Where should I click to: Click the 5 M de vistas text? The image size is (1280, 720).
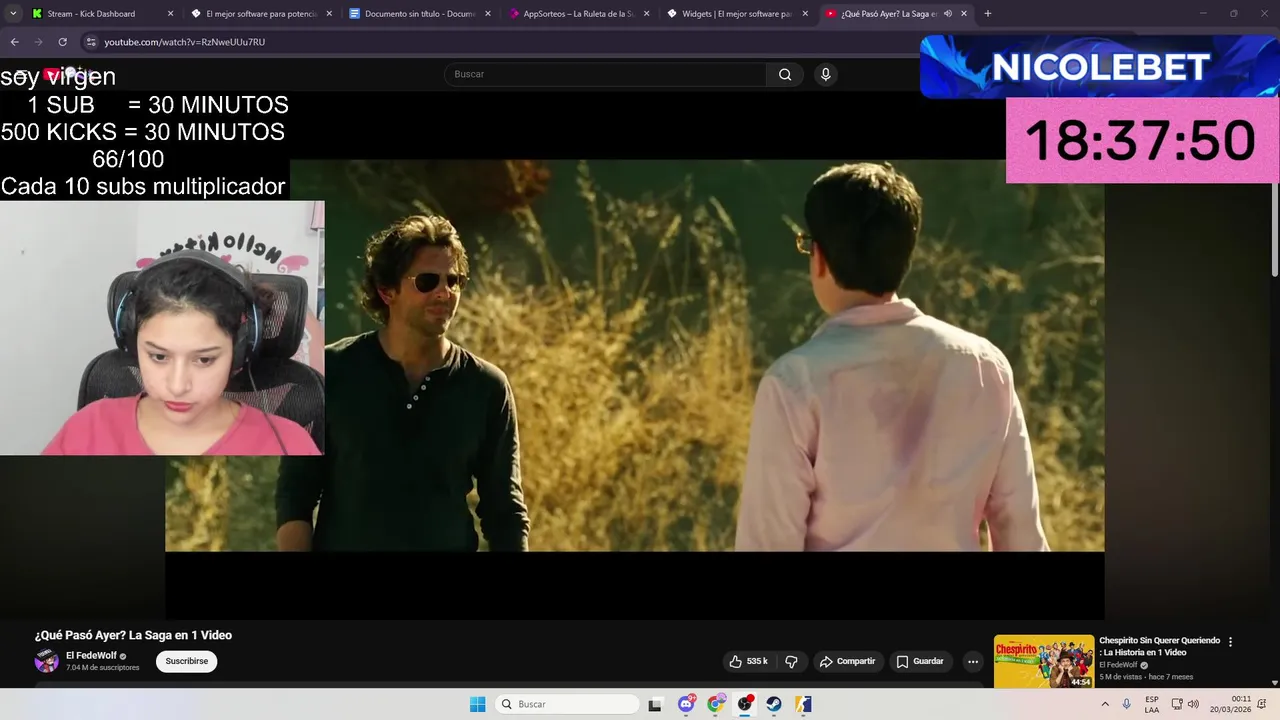tap(1122, 677)
